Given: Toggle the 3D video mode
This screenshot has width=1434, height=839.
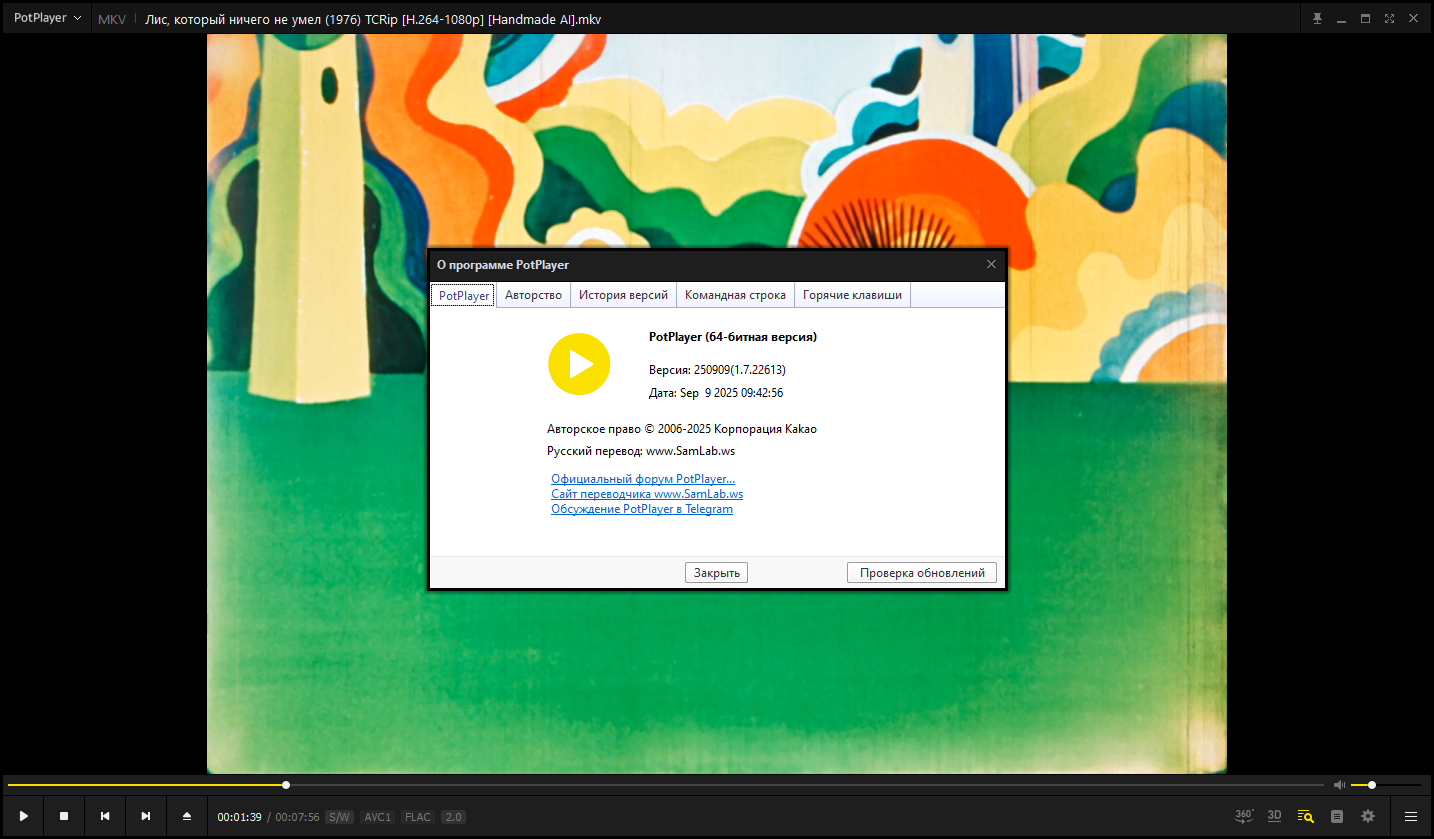Looking at the screenshot, I should pos(1274,816).
